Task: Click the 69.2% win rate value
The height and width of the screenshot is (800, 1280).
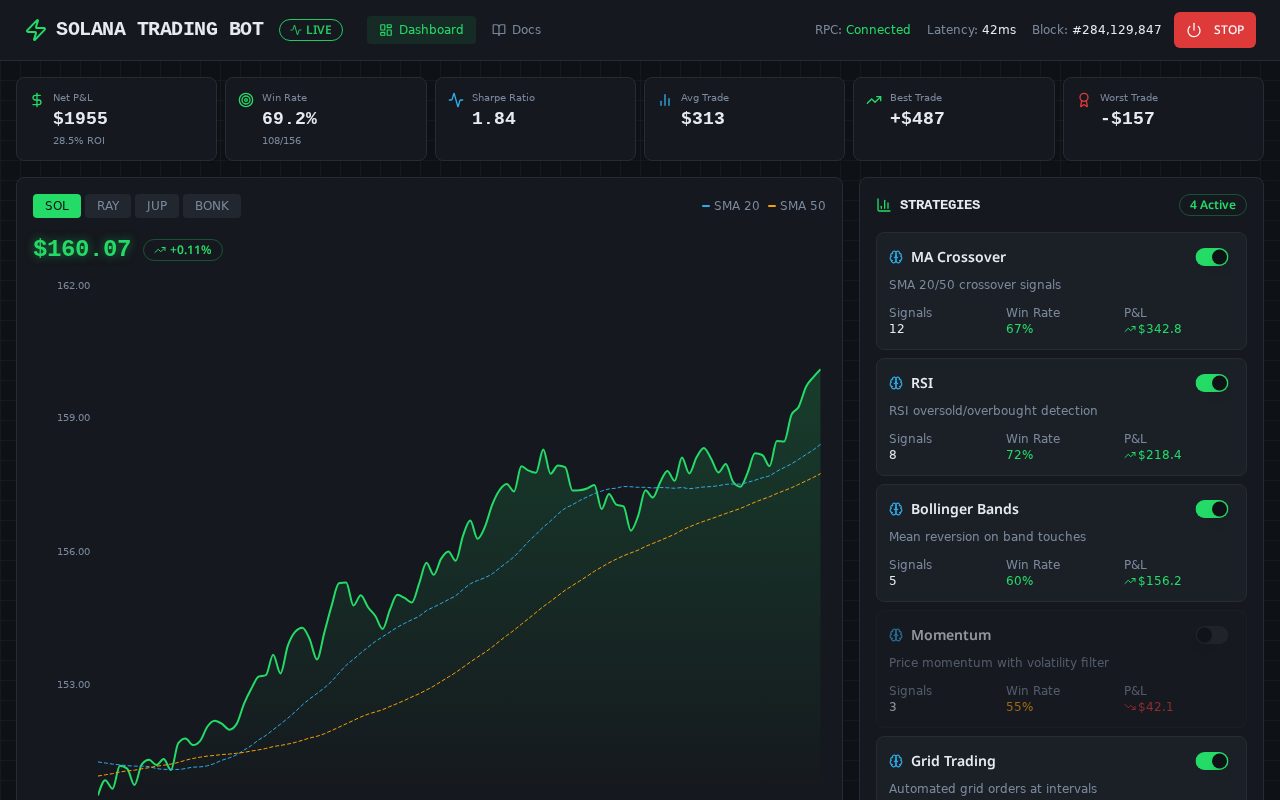Action: coord(290,118)
